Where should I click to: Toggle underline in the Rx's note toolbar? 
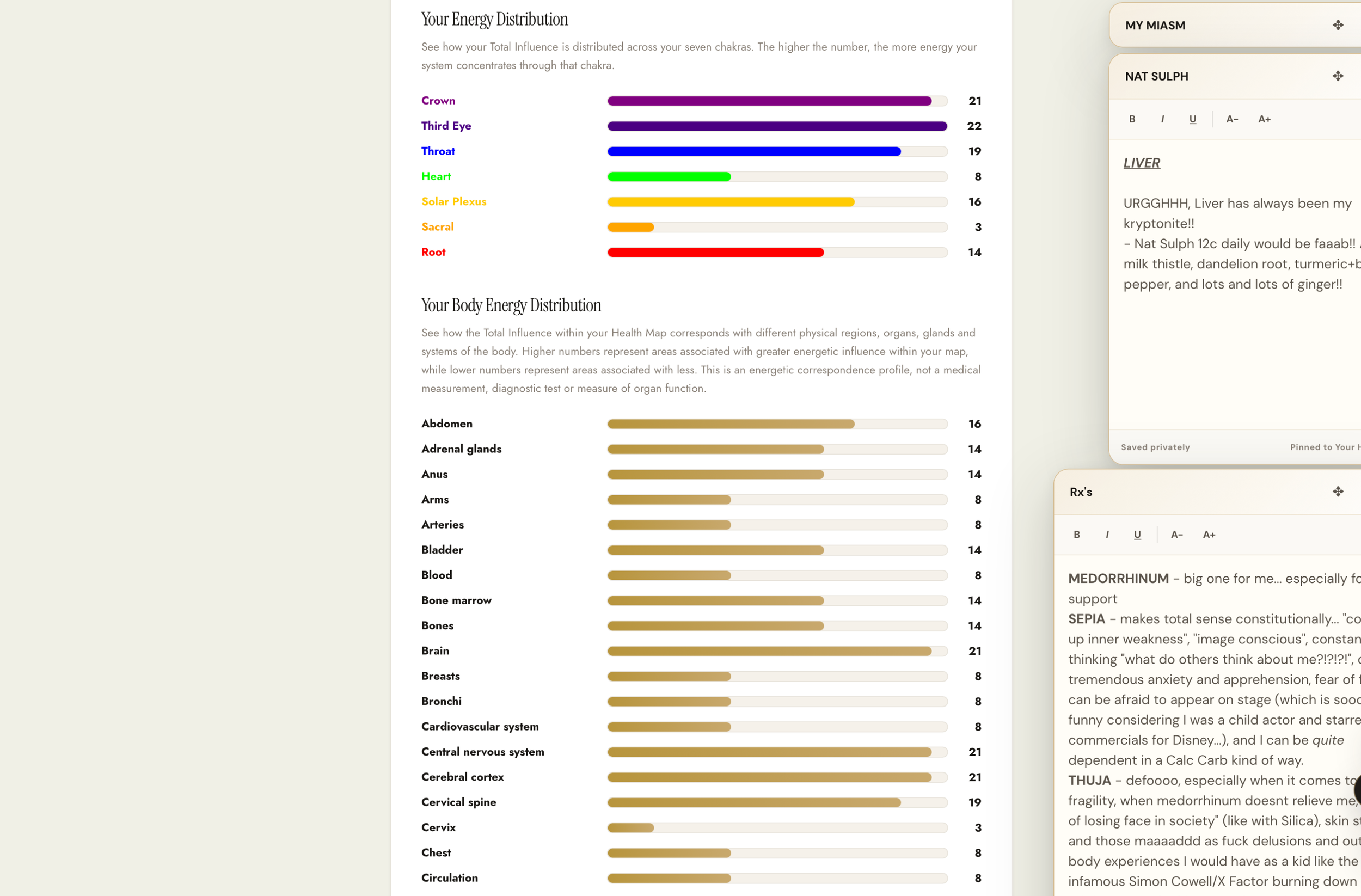pyautogui.click(x=1137, y=535)
